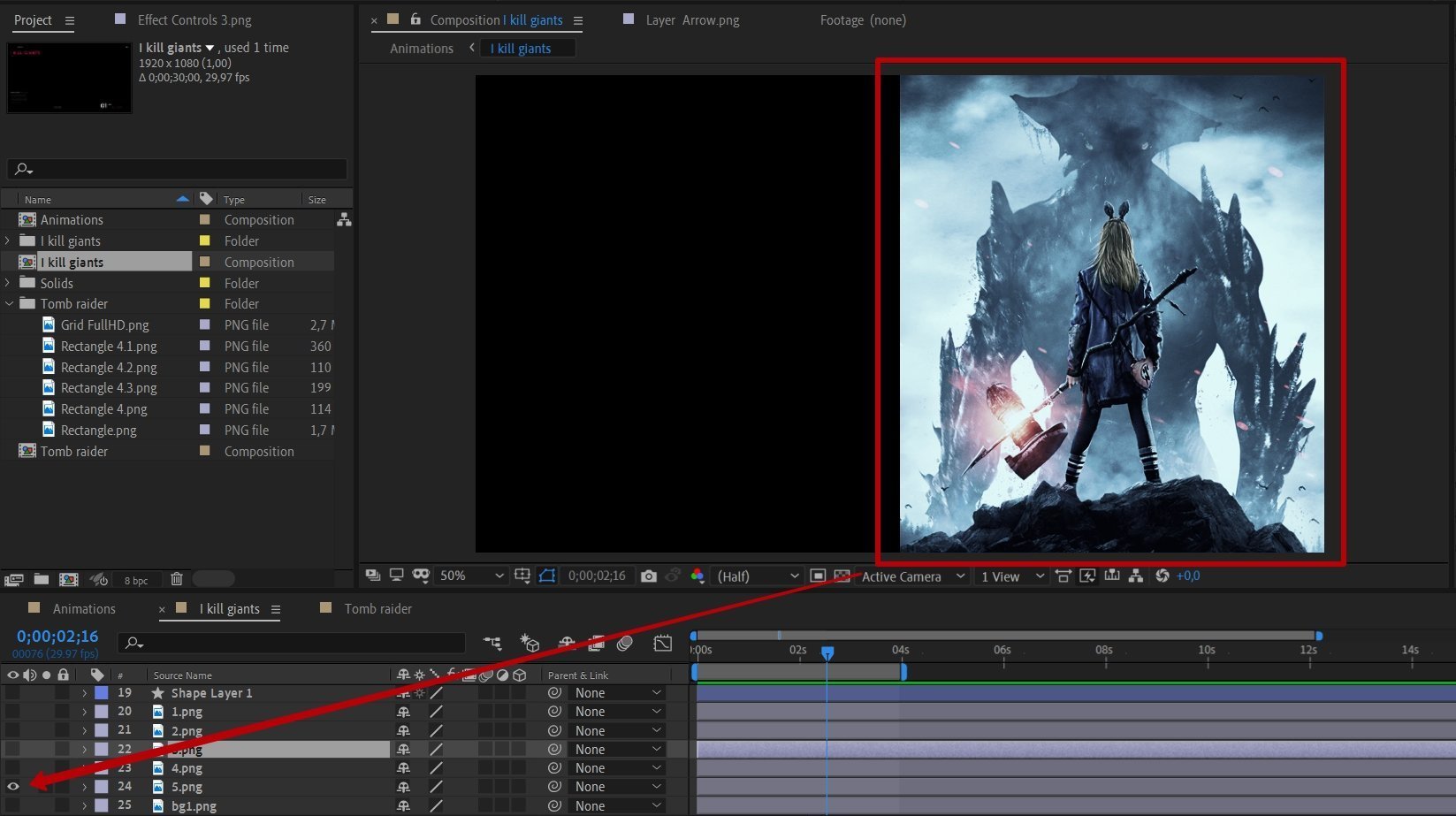Open Composition flowchart icon in viewer
Screen dimensions: 1456x816
point(1136,576)
